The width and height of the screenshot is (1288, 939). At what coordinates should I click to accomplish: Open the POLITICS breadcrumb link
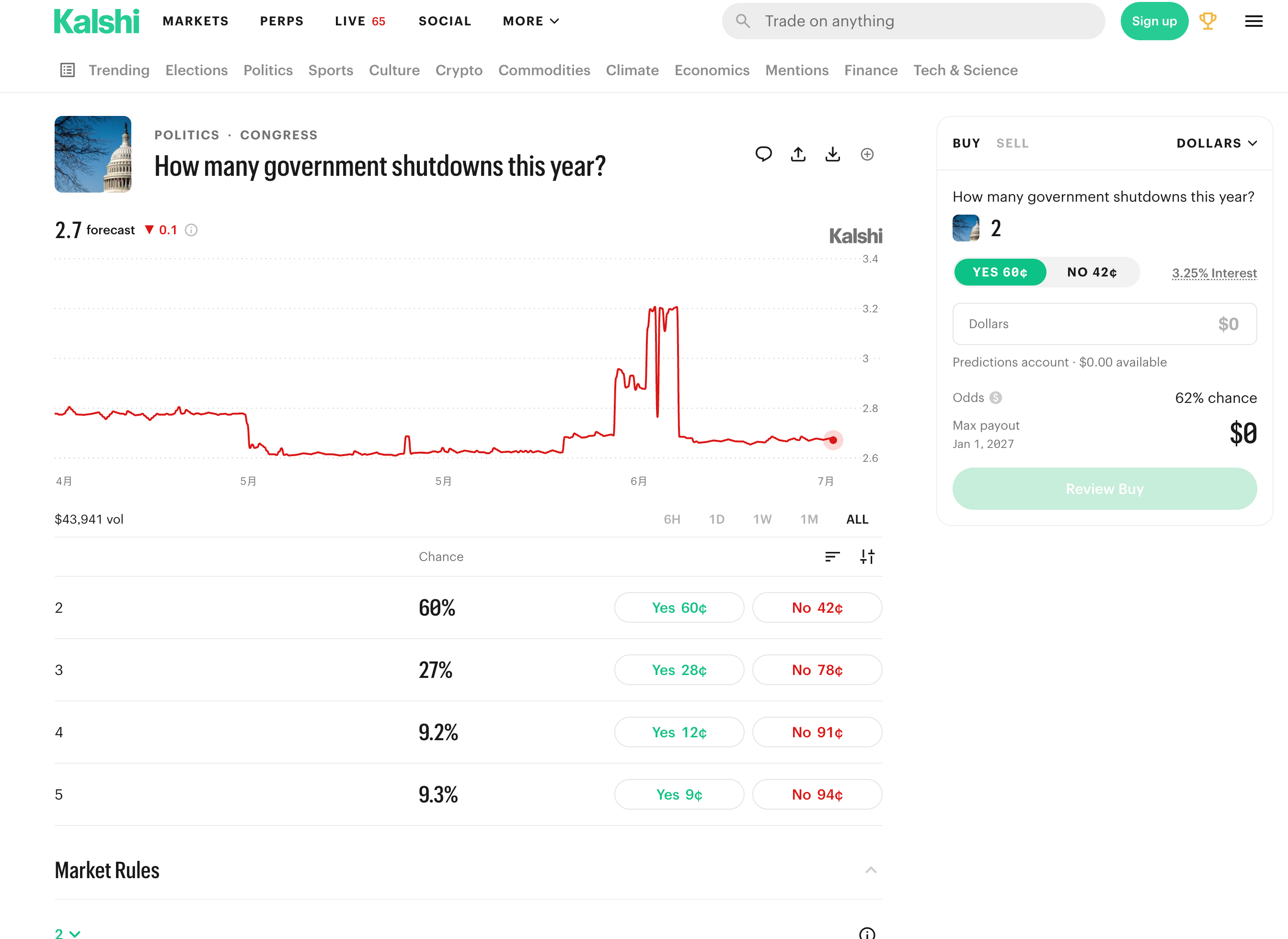tap(187, 135)
